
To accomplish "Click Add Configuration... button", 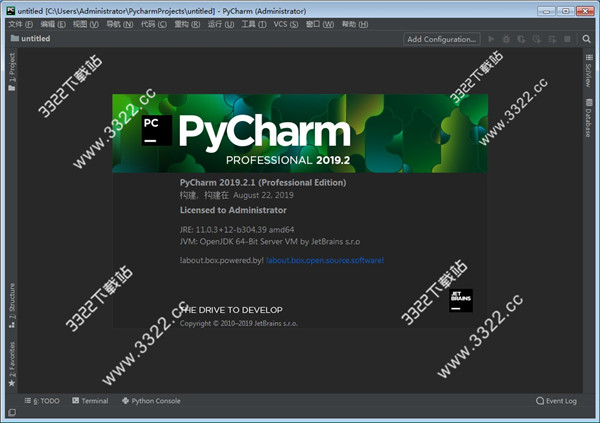I will point(442,39).
